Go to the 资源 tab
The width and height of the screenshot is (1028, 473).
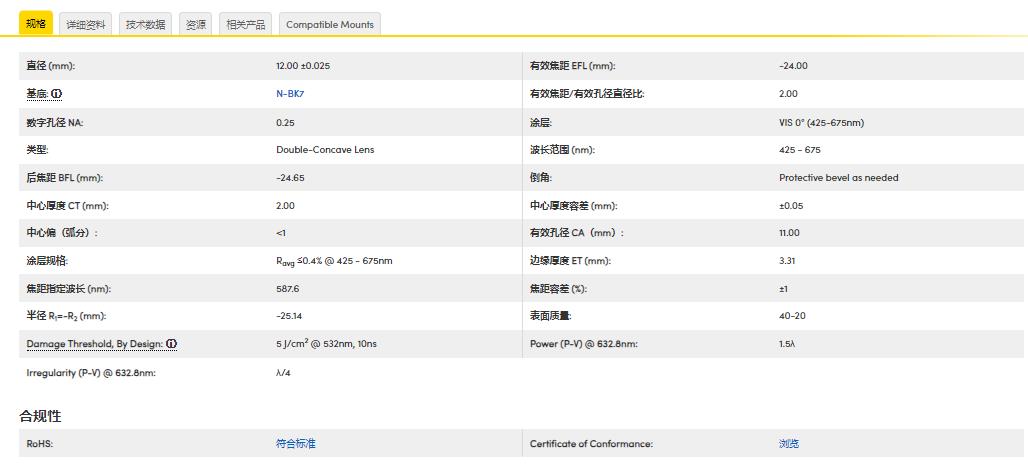tap(196, 24)
